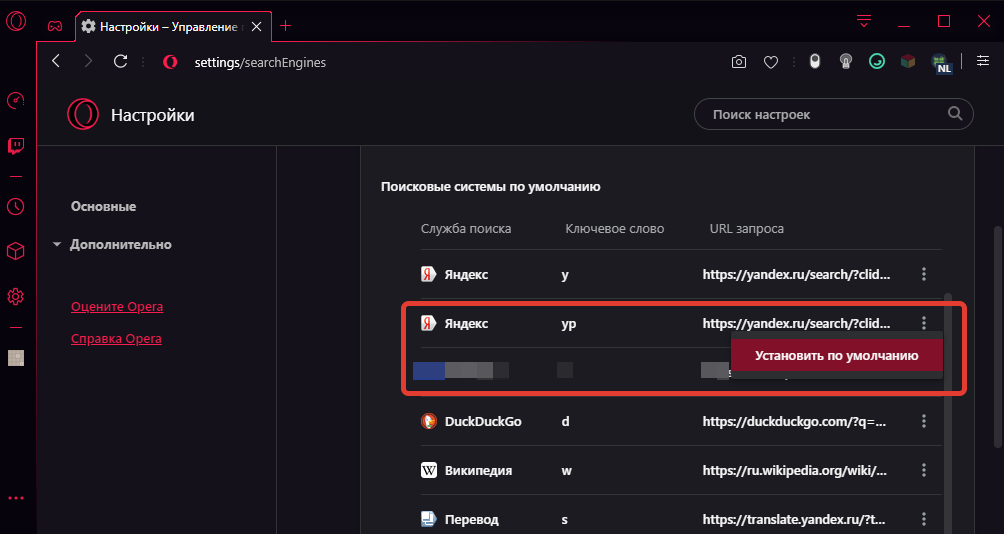This screenshot has width=1004, height=534.
Task: Open History clock icon in sidebar
Action: pos(15,206)
